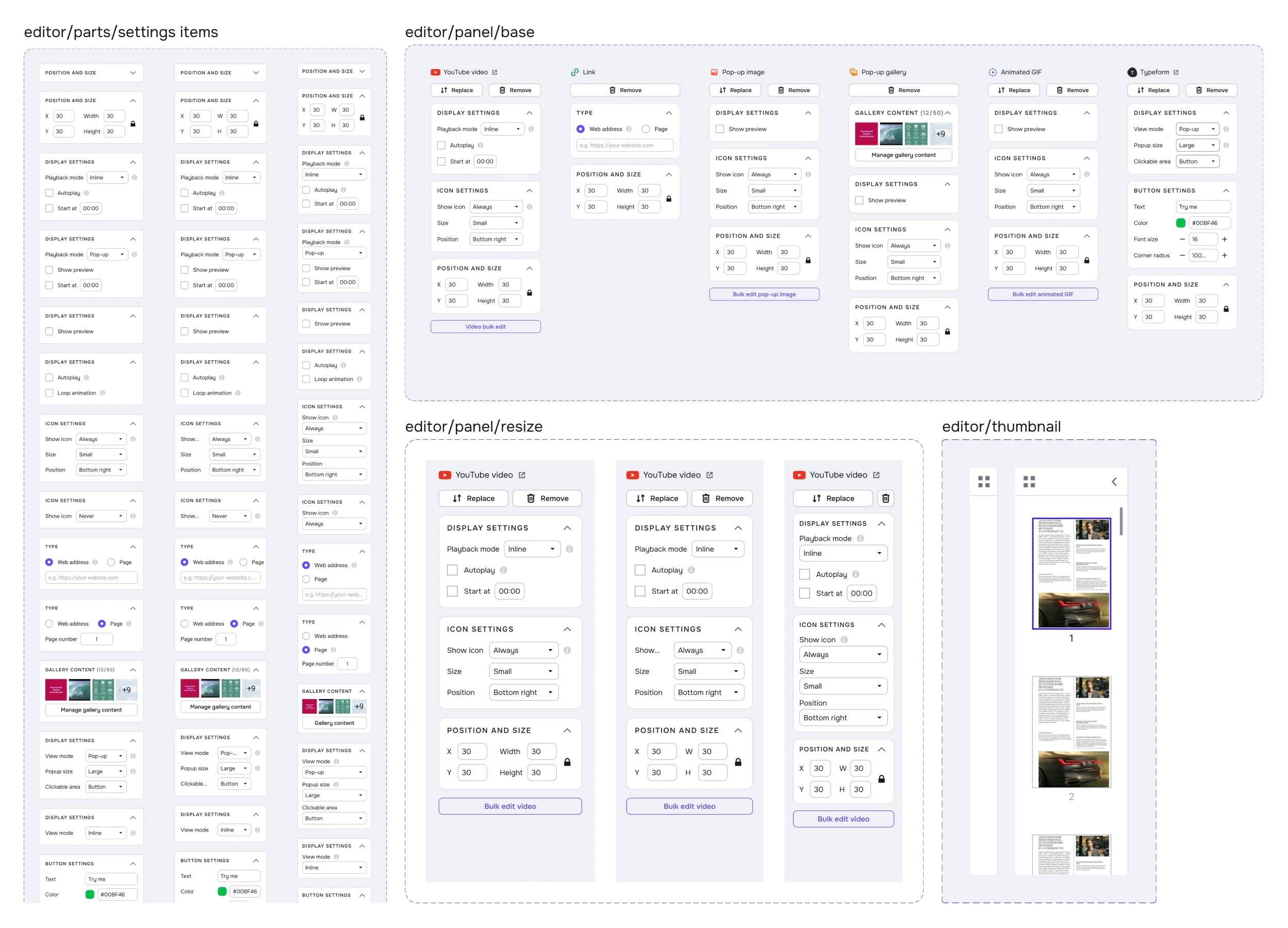This screenshot has width=1288, height=928.
Task: Toggle the aspect lock in the Animated GIF panel
Action: click(x=1087, y=260)
